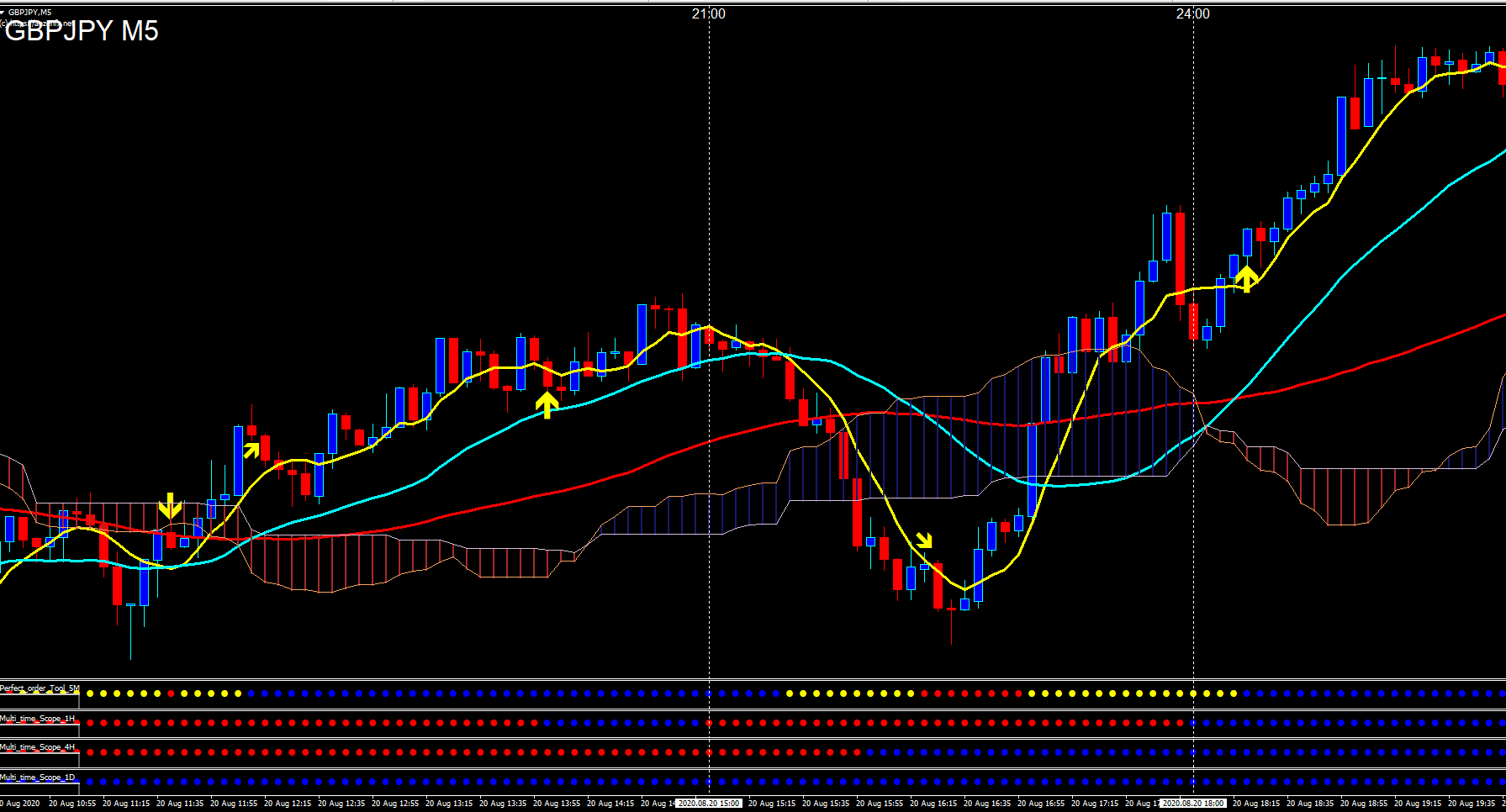Select the large GBPJPY M5 label
The height and width of the screenshot is (812, 1506).
tap(82, 31)
